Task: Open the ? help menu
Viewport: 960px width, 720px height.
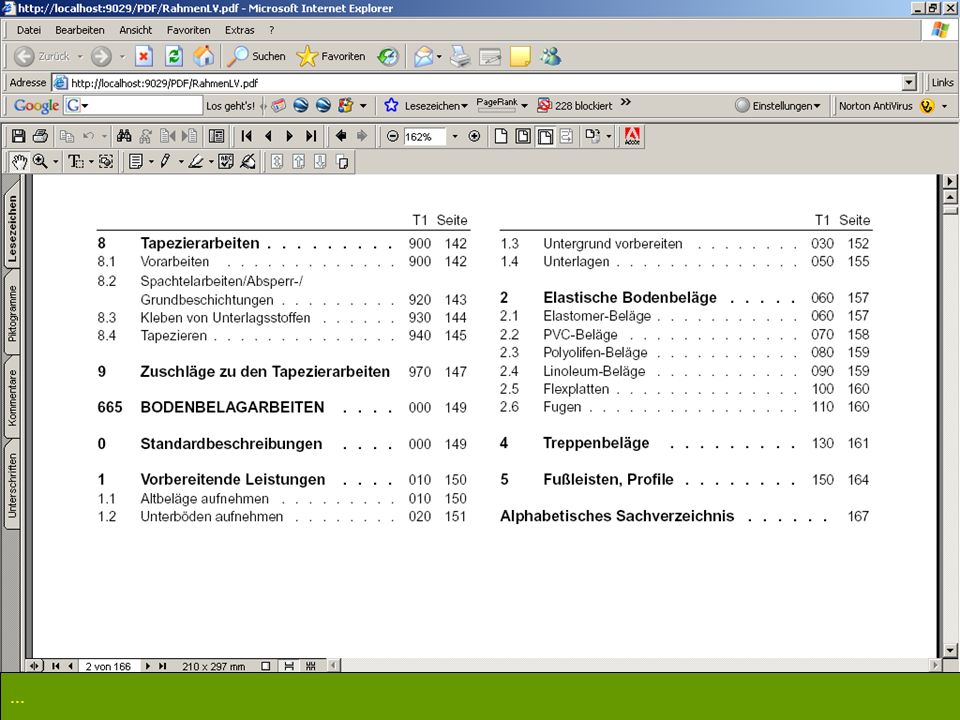Action: [x=271, y=30]
